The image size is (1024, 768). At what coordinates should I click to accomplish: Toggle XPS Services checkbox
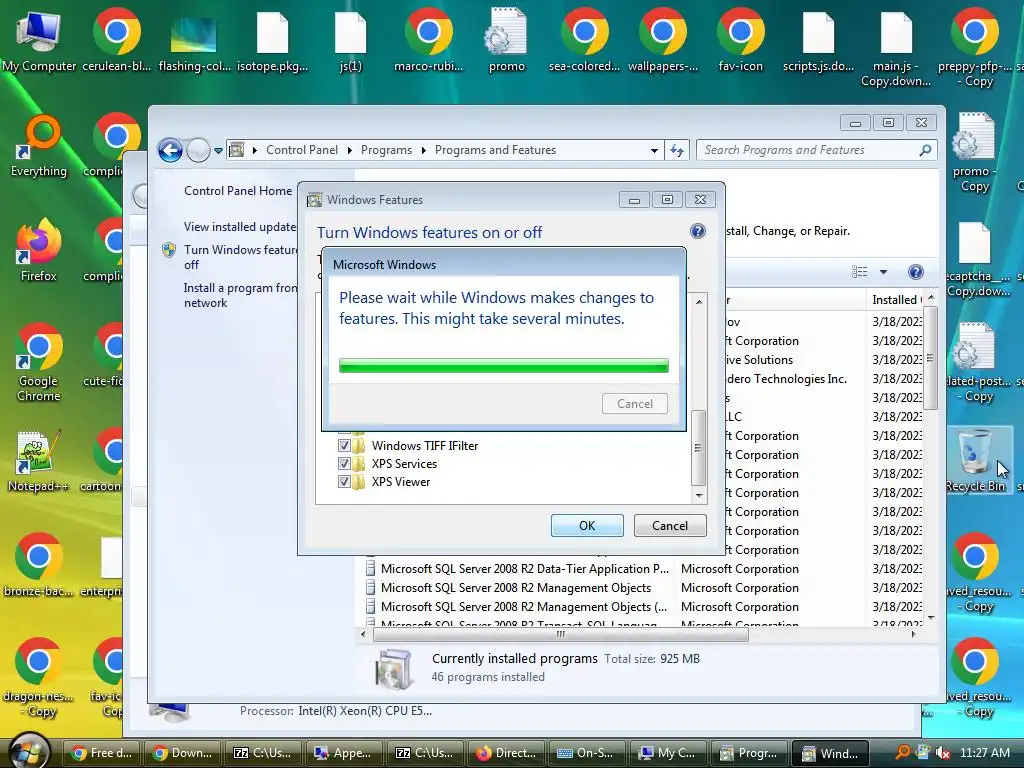tap(344, 464)
